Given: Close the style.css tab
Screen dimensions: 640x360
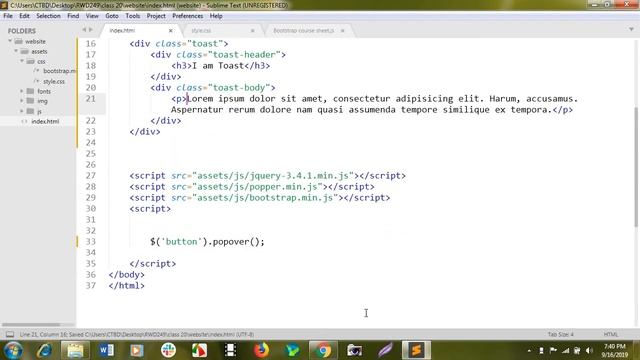Looking at the screenshot, I should pyautogui.click(x=253, y=31).
